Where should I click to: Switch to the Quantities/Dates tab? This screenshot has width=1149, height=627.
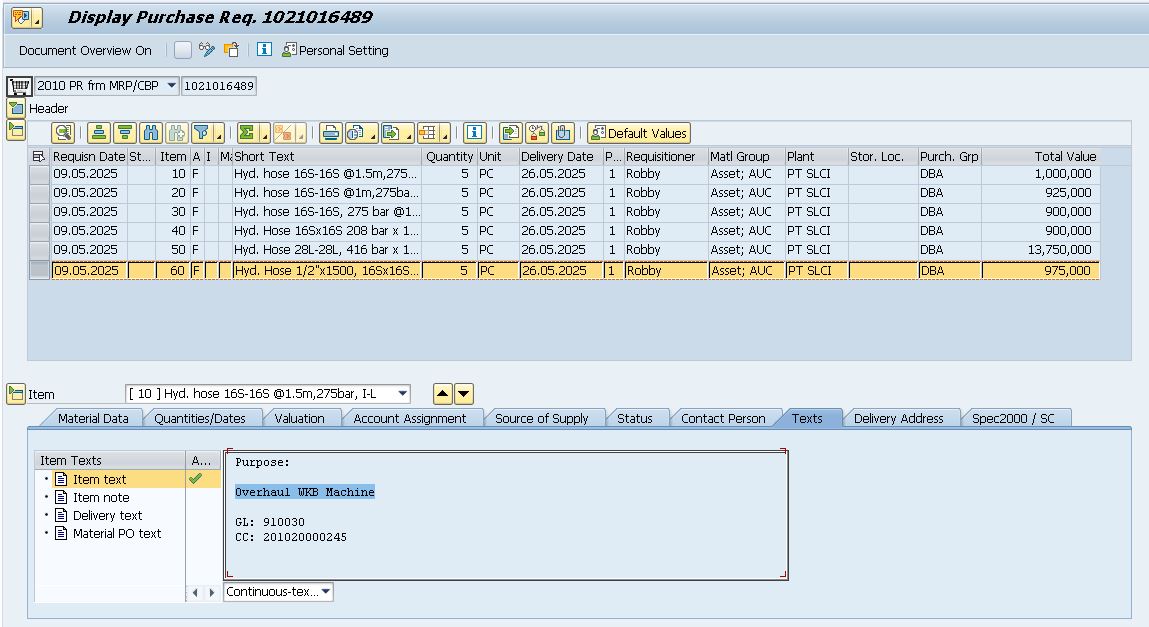click(x=199, y=418)
